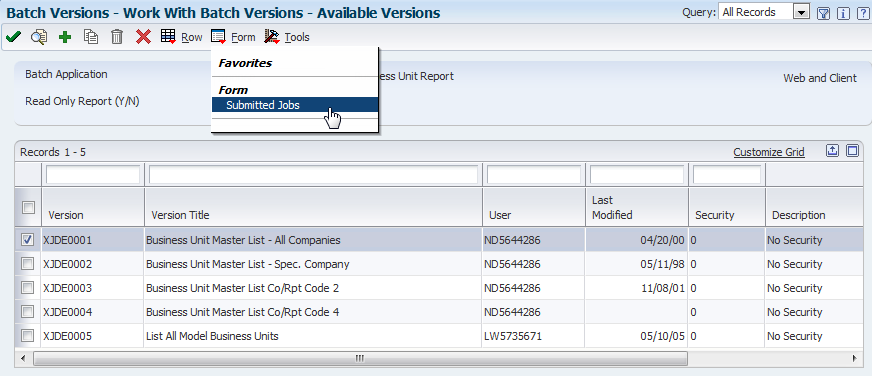Check the XJDE0003 row checkbox
The width and height of the screenshot is (872, 376).
(27, 288)
